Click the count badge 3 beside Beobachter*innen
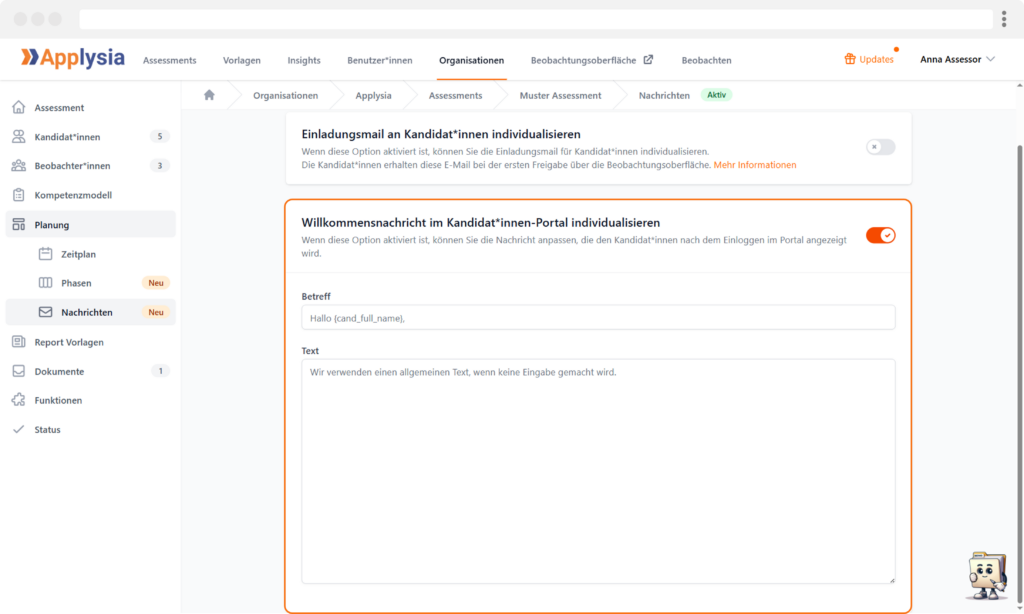This screenshot has height=614, width=1024. [x=159, y=165]
